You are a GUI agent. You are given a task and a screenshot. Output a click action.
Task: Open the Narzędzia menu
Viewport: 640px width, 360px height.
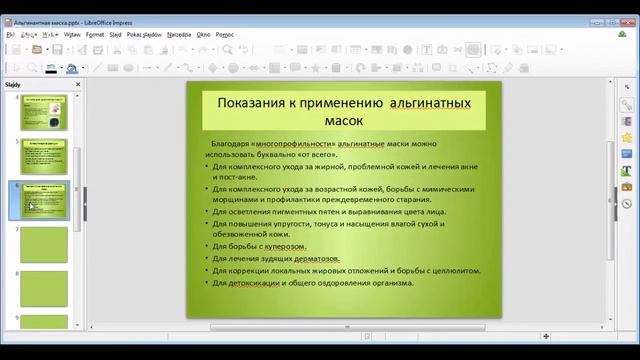click(x=179, y=35)
